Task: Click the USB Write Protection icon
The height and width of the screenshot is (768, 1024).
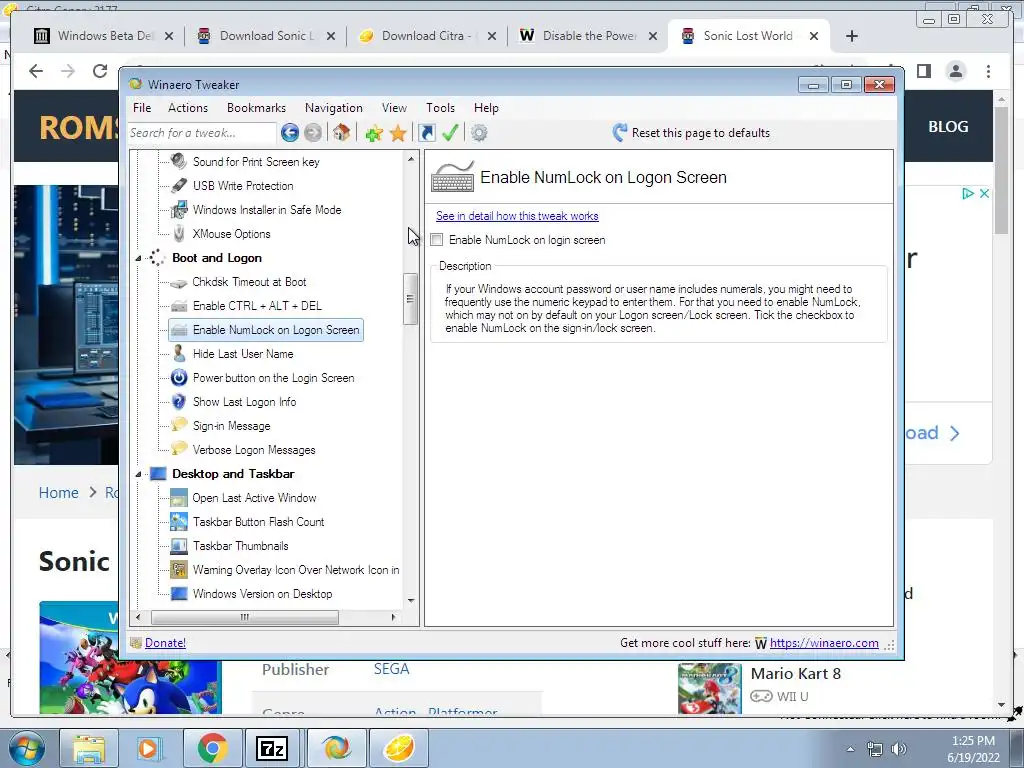Action: (x=179, y=185)
